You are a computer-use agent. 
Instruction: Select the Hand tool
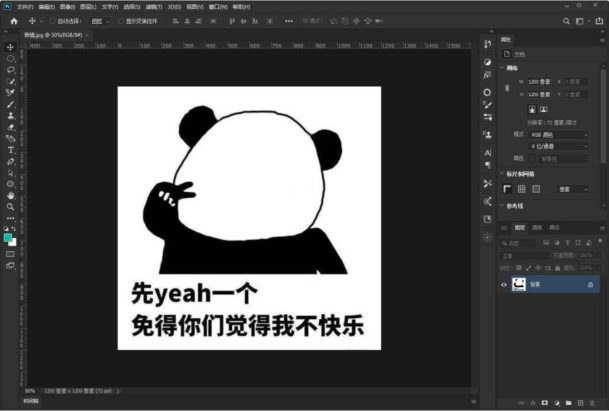[10, 195]
